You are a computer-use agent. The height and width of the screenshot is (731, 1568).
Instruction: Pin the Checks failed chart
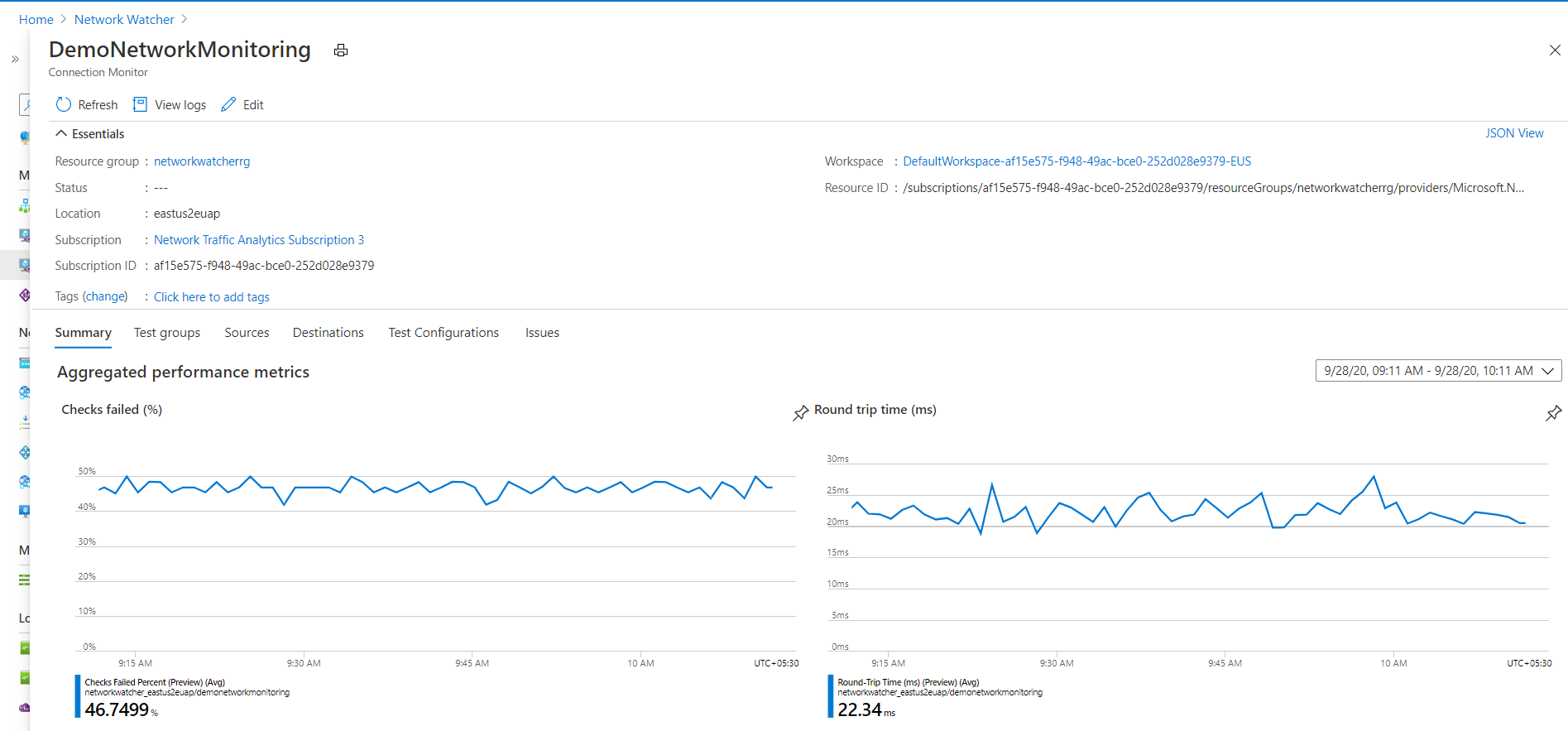tap(800, 412)
